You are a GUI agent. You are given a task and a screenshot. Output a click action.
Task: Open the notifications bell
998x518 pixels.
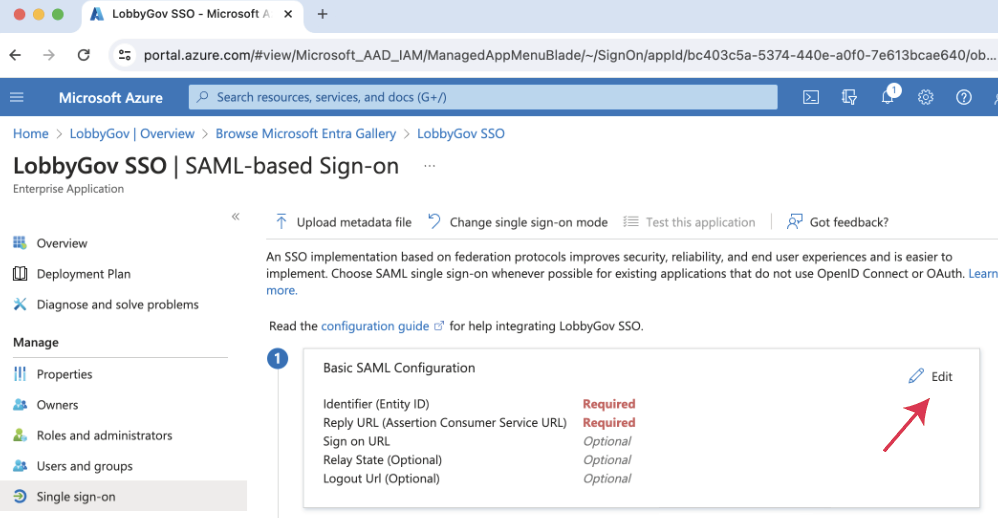click(888, 96)
